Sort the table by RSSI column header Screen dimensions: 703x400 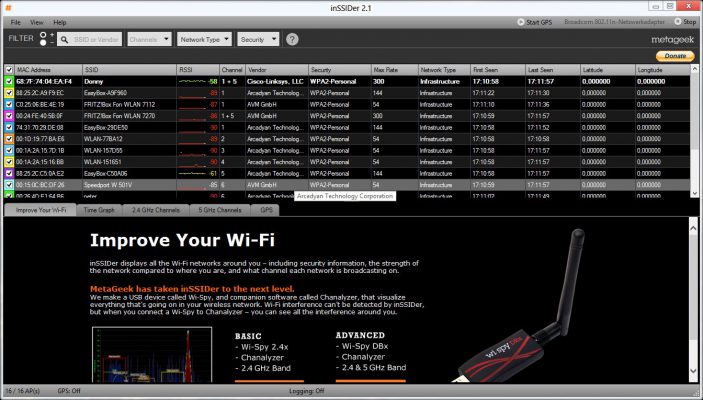point(196,70)
